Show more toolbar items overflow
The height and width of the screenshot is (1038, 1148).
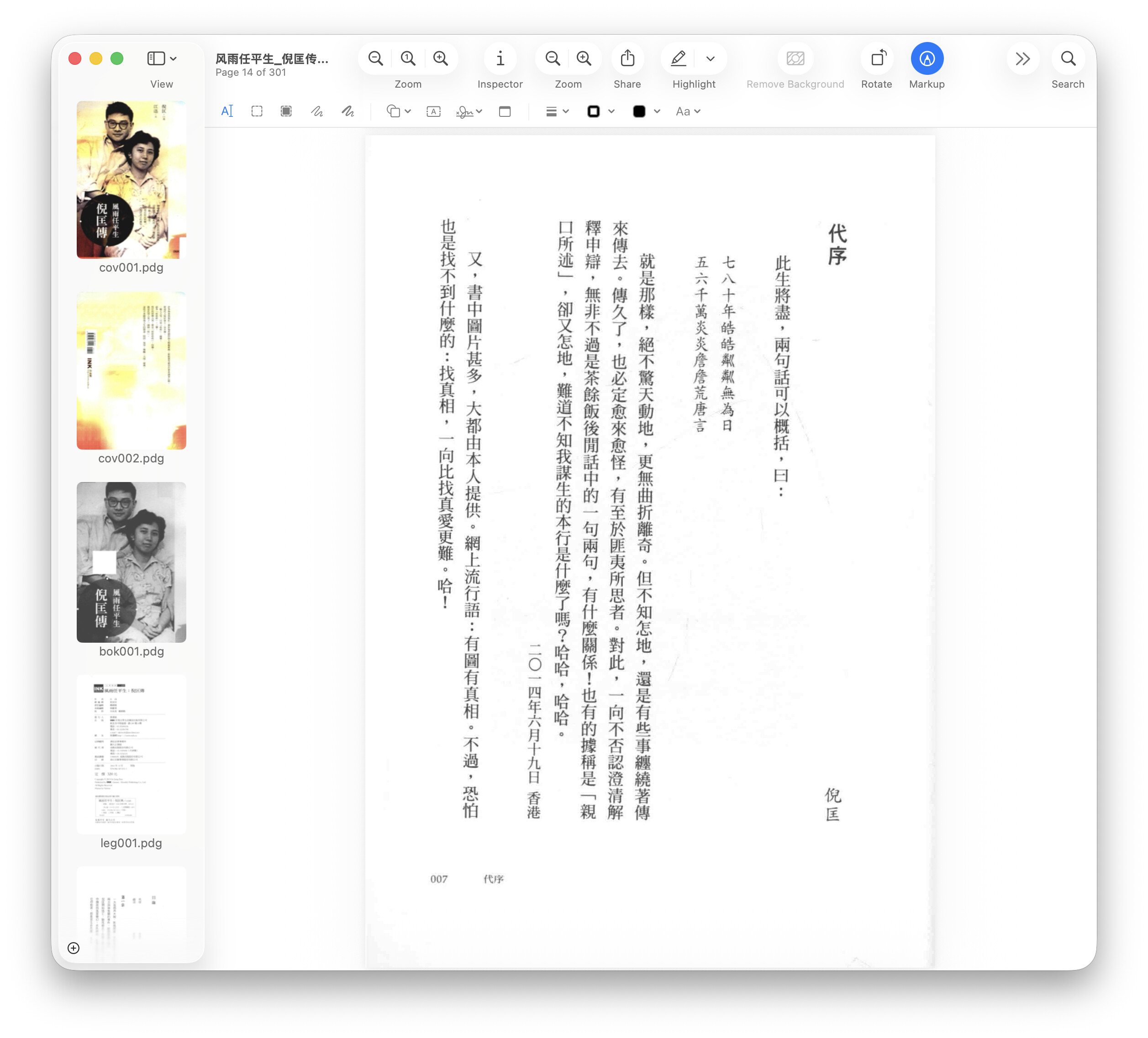pyautogui.click(x=1022, y=58)
